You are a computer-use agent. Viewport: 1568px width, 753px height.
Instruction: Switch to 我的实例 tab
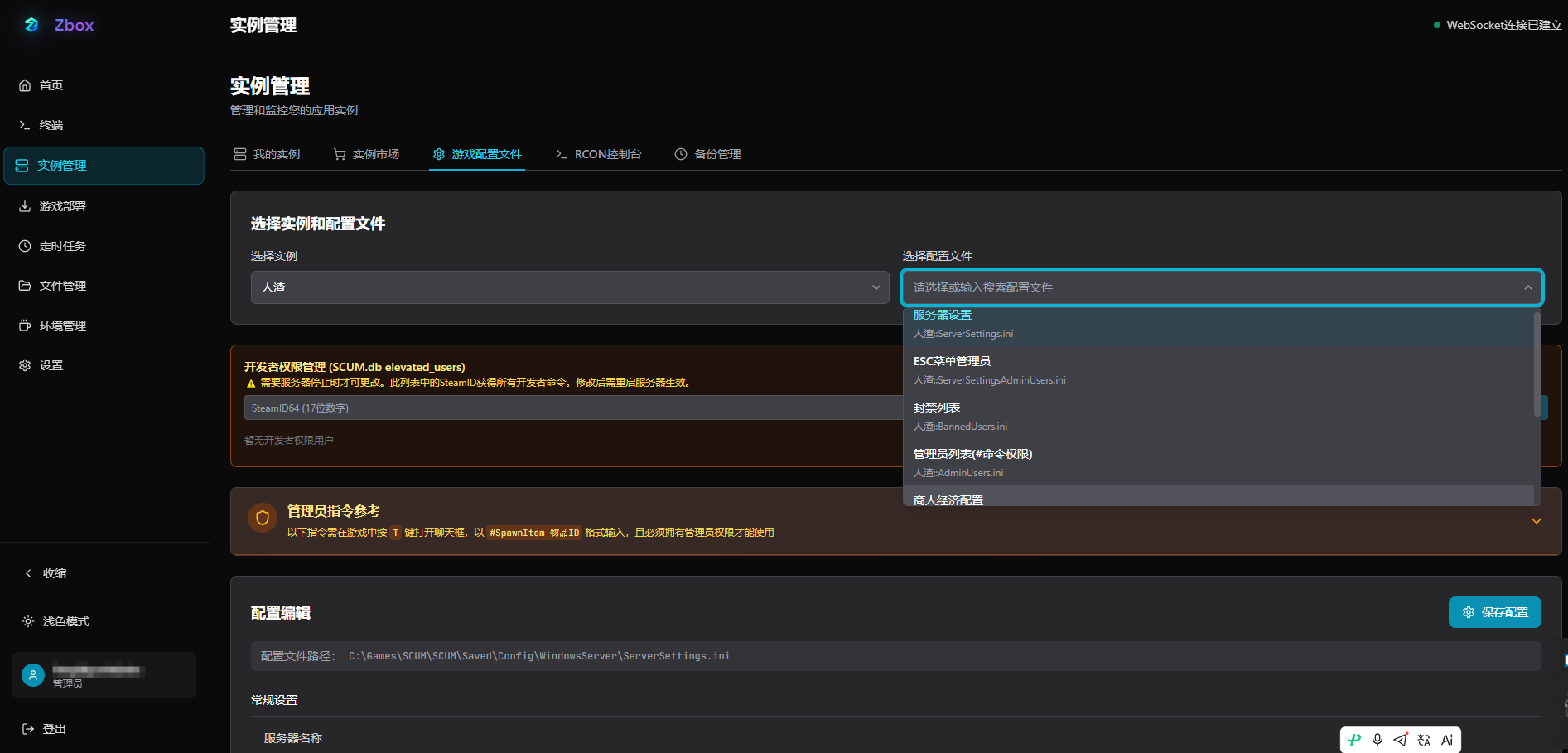(267, 154)
